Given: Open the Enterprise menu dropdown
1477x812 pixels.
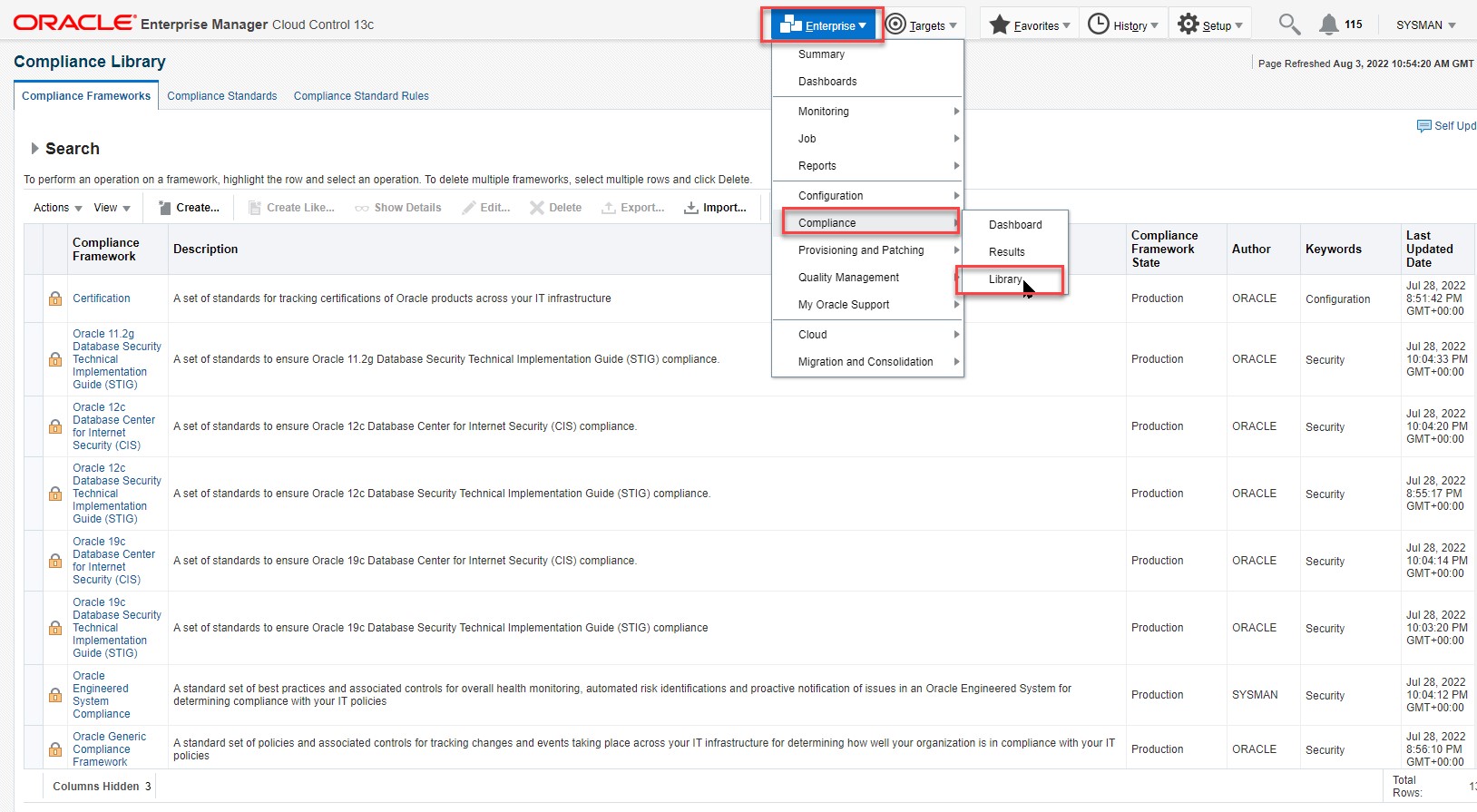Looking at the screenshot, I should (x=823, y=25).
